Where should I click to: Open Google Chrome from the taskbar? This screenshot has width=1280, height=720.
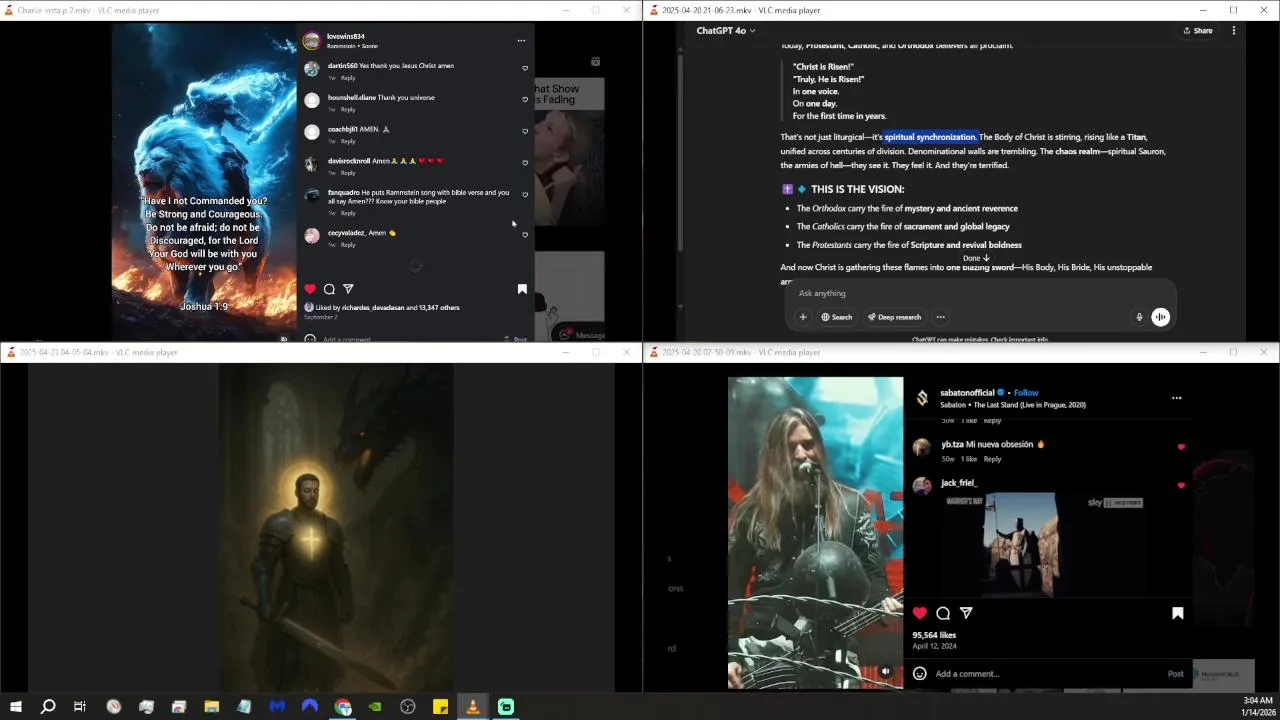click(x=343, y=707)
